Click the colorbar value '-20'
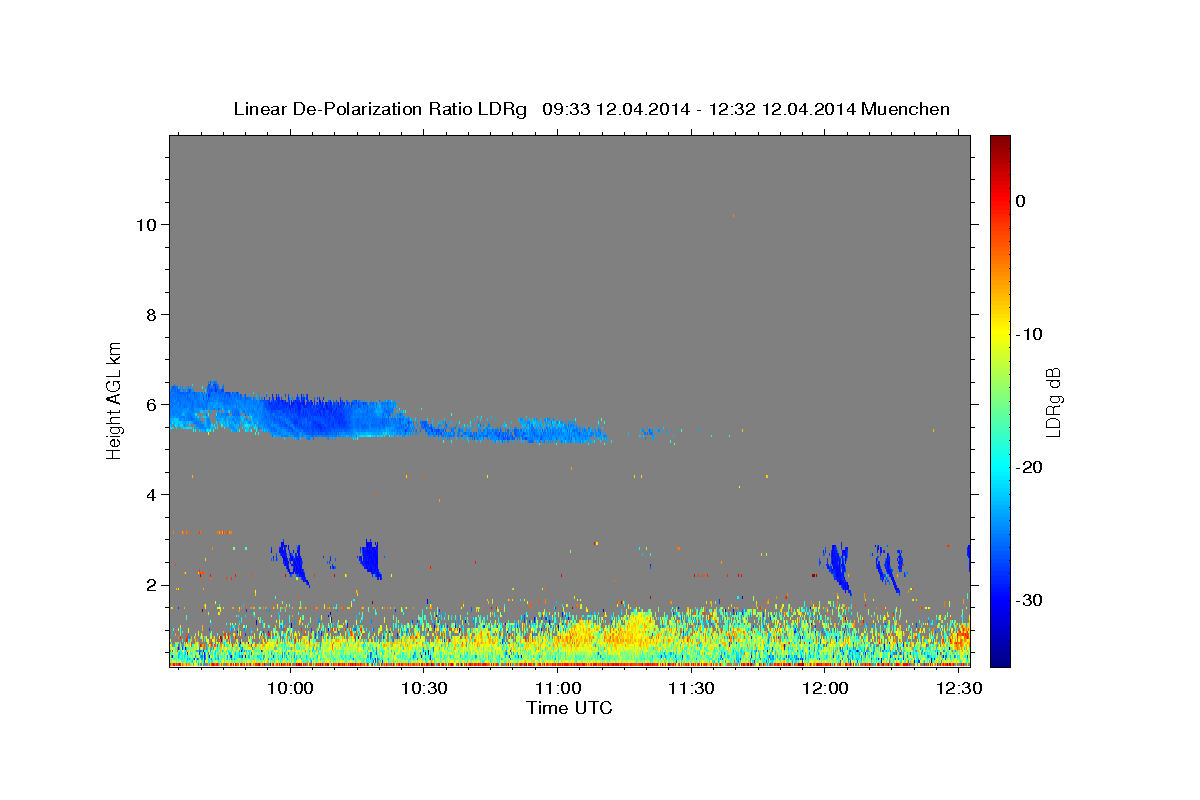The image size is (1200, 800). point(1030,467)
